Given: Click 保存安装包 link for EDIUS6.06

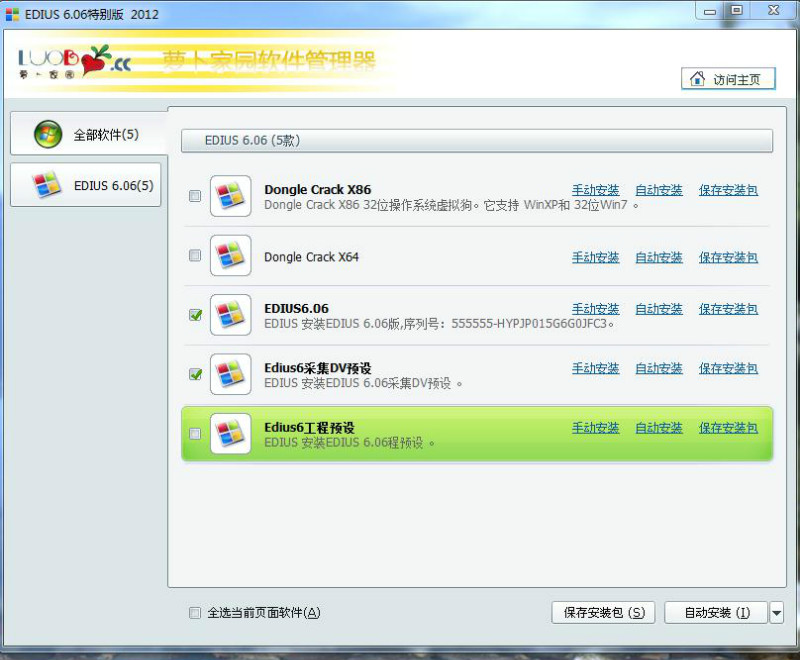Looking at the screenshot, I should click(728, 309).
